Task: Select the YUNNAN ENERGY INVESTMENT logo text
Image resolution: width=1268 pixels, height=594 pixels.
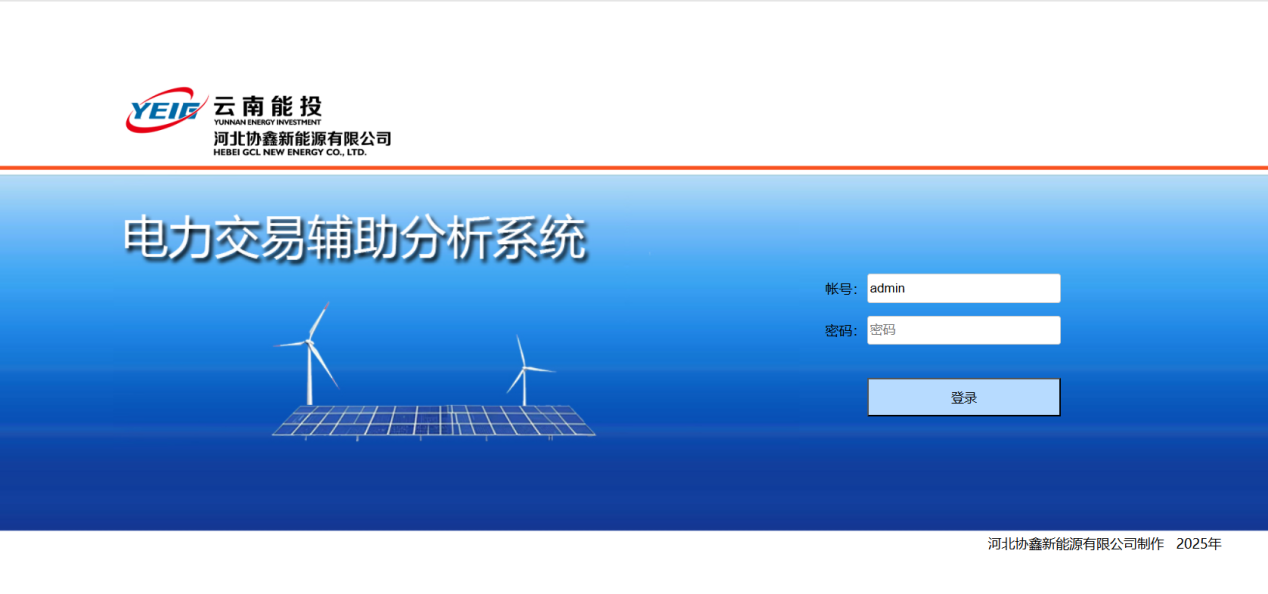Action: coord(268,120)
